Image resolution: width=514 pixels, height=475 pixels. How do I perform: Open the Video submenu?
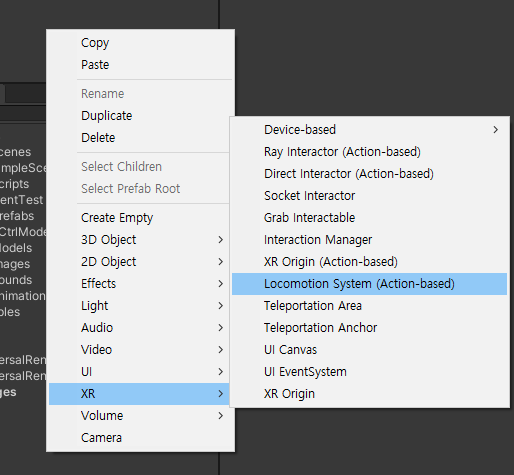(140, 350)
